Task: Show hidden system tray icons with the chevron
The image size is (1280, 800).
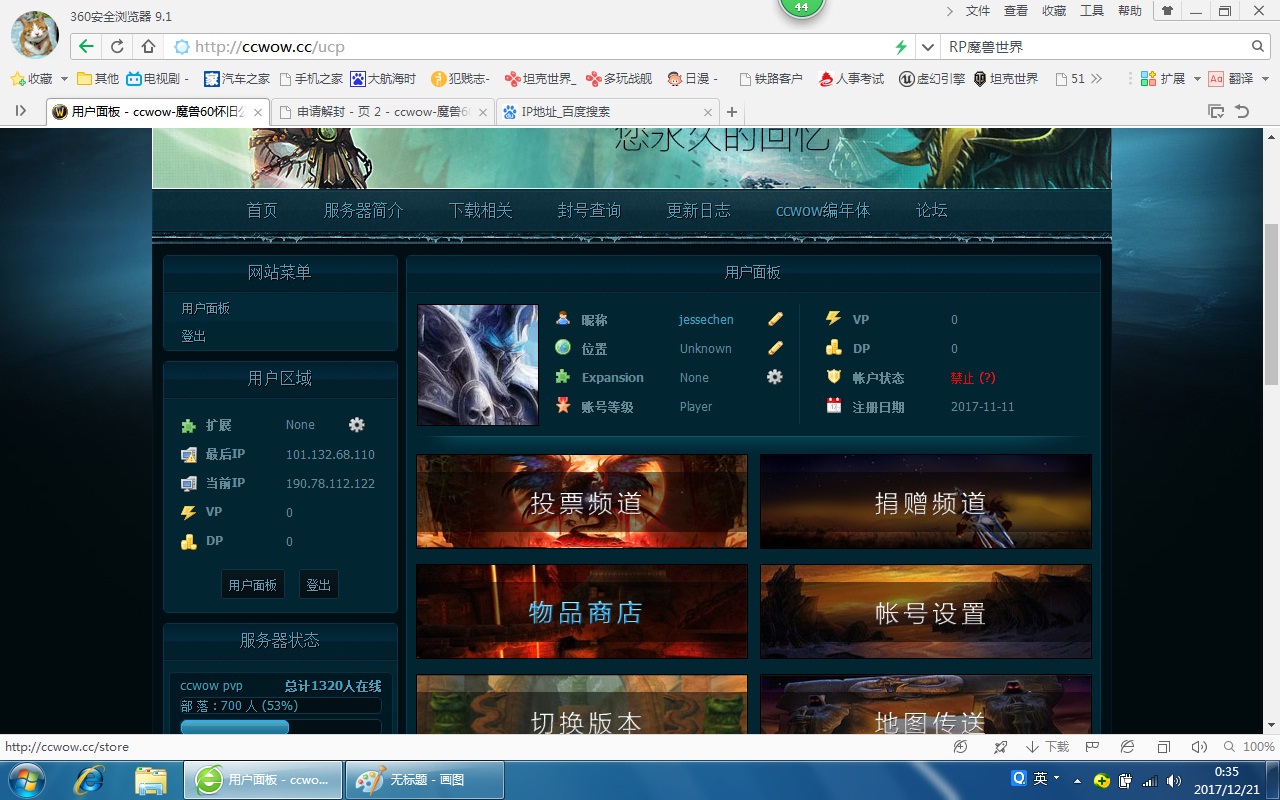Action: coord(1078,779)
